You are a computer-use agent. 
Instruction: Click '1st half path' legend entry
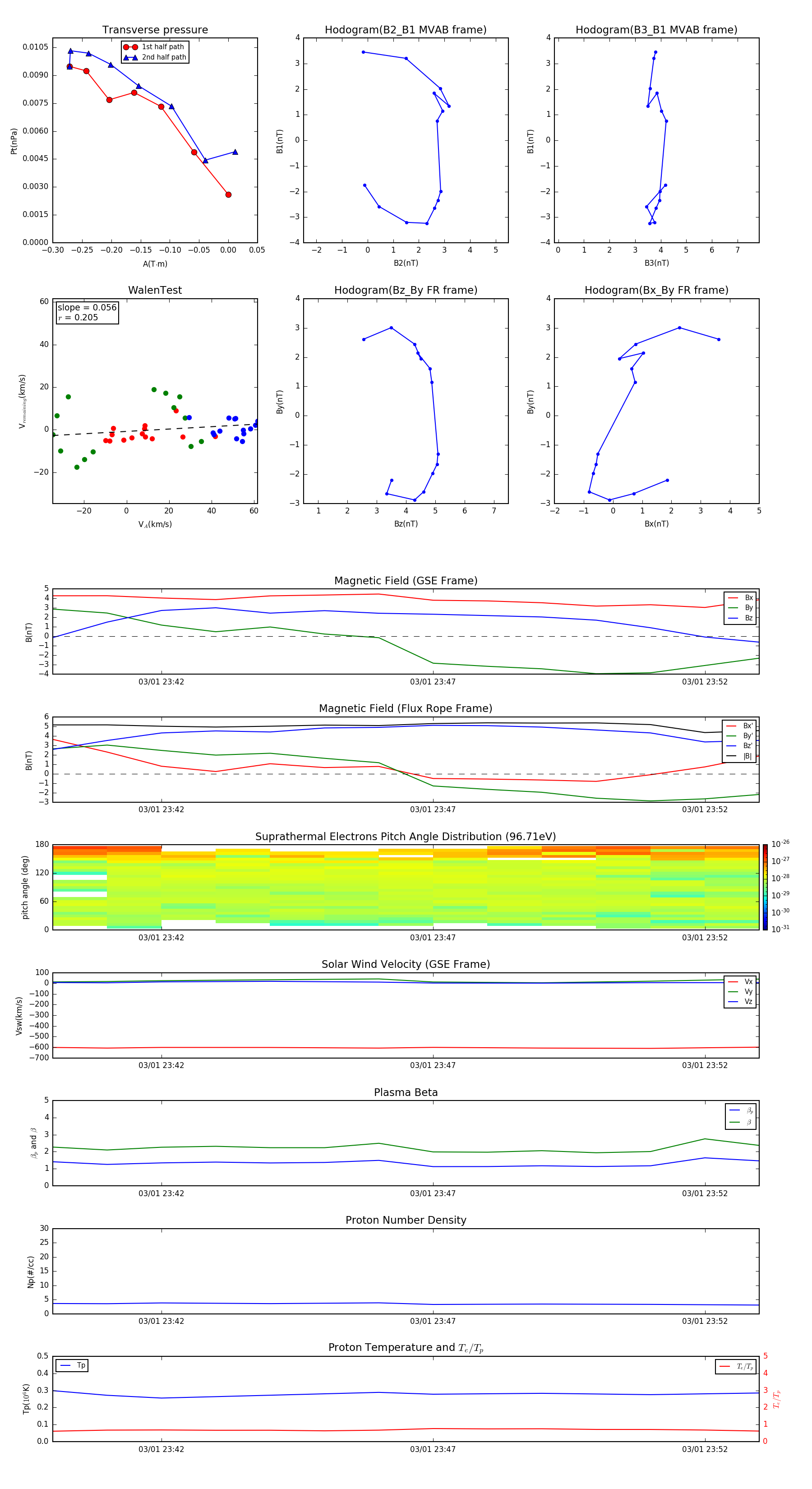[x=154, y=47]
